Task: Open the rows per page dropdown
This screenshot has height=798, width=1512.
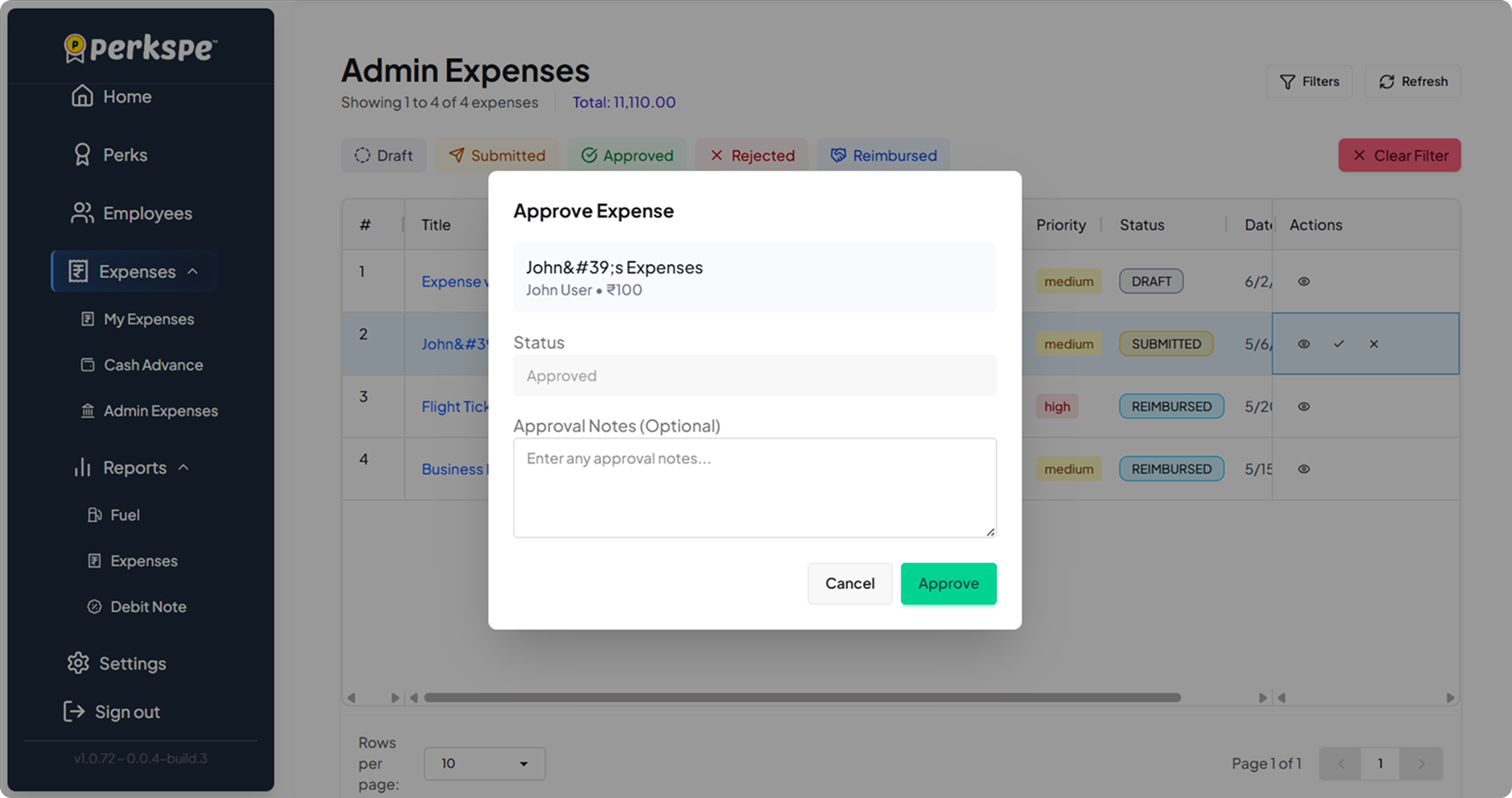Action: 485,764
